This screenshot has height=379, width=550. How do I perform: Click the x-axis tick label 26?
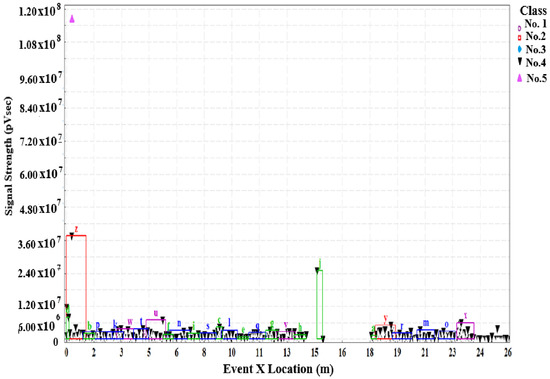coord(508,352)
